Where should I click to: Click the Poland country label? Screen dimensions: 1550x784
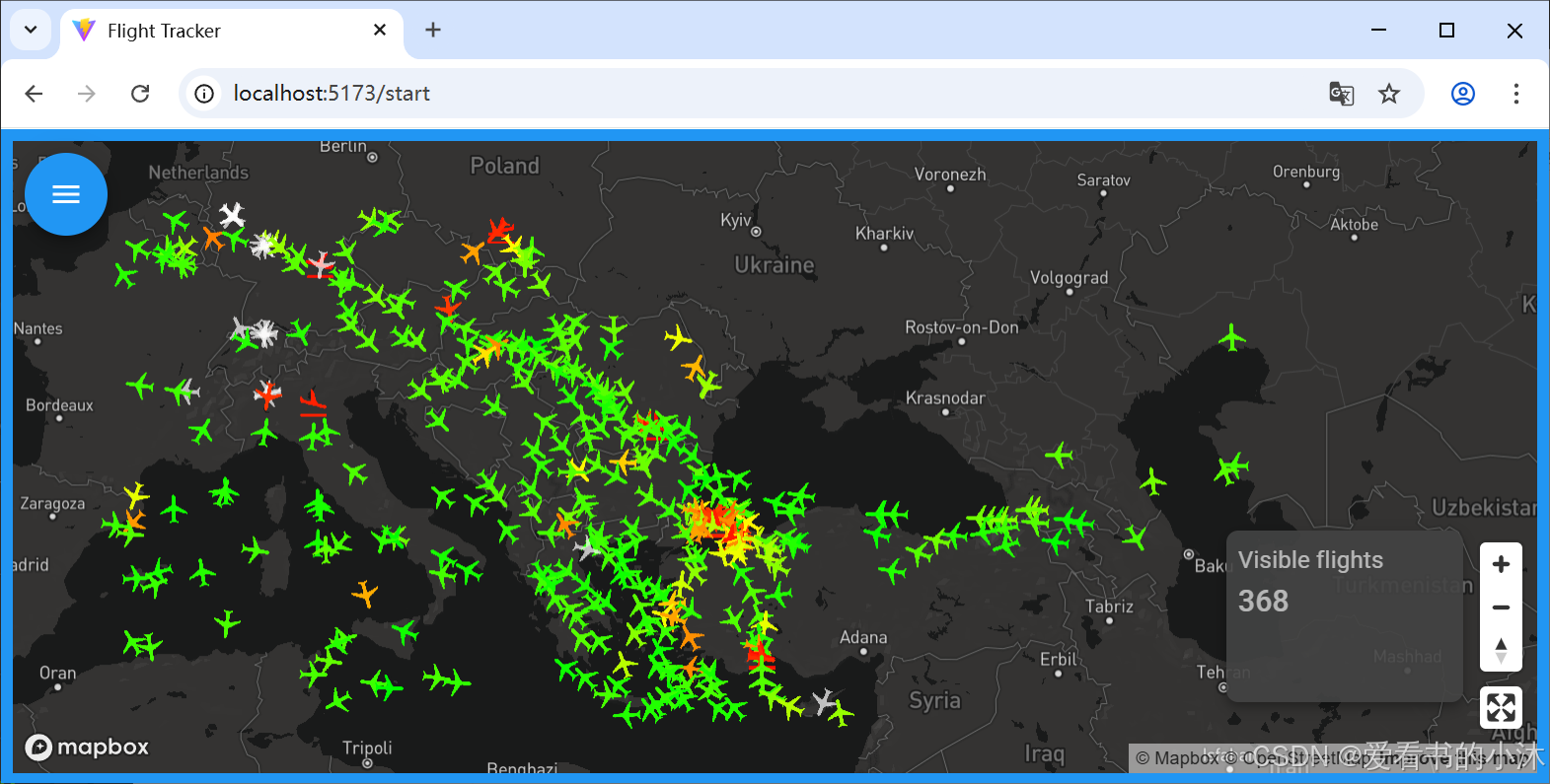[x=504, y=166]
